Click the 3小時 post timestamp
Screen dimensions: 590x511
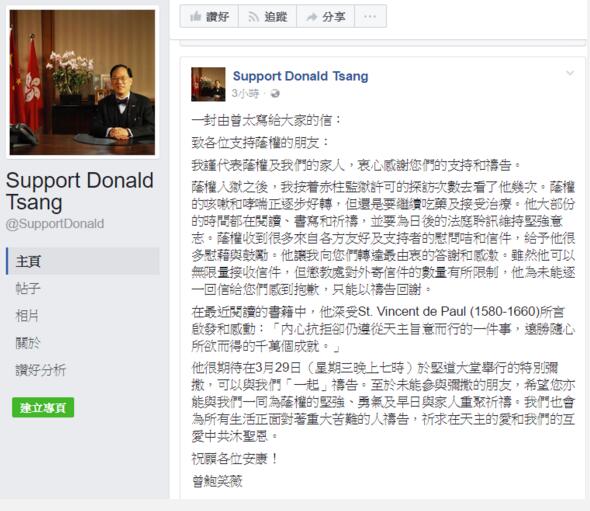point(245,93)
